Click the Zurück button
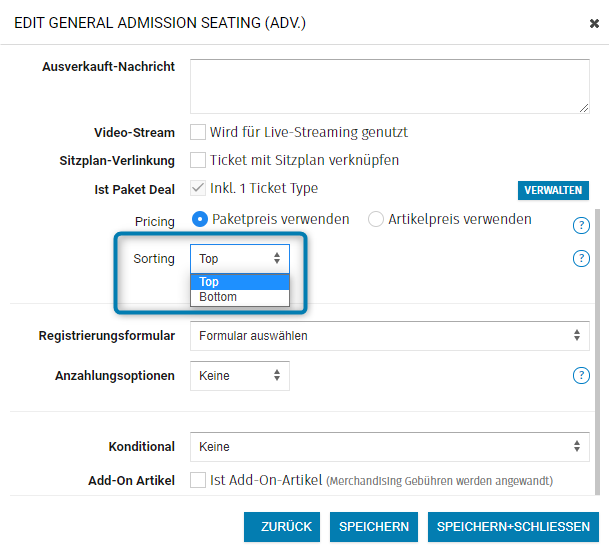 point(286,527)
